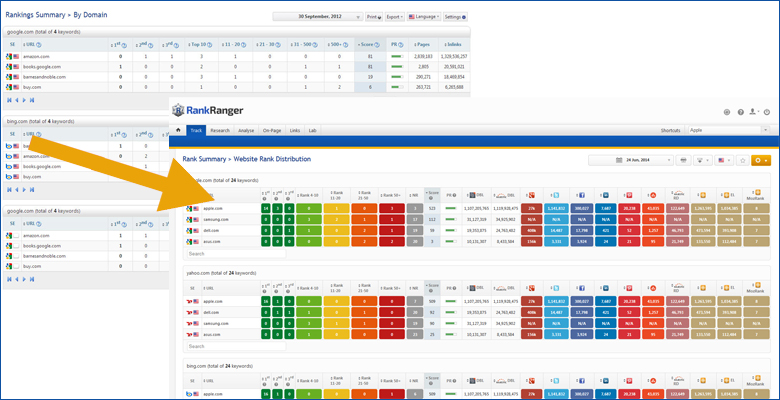
Task: Click the star favorite icon
Action: tap(743, 160)
